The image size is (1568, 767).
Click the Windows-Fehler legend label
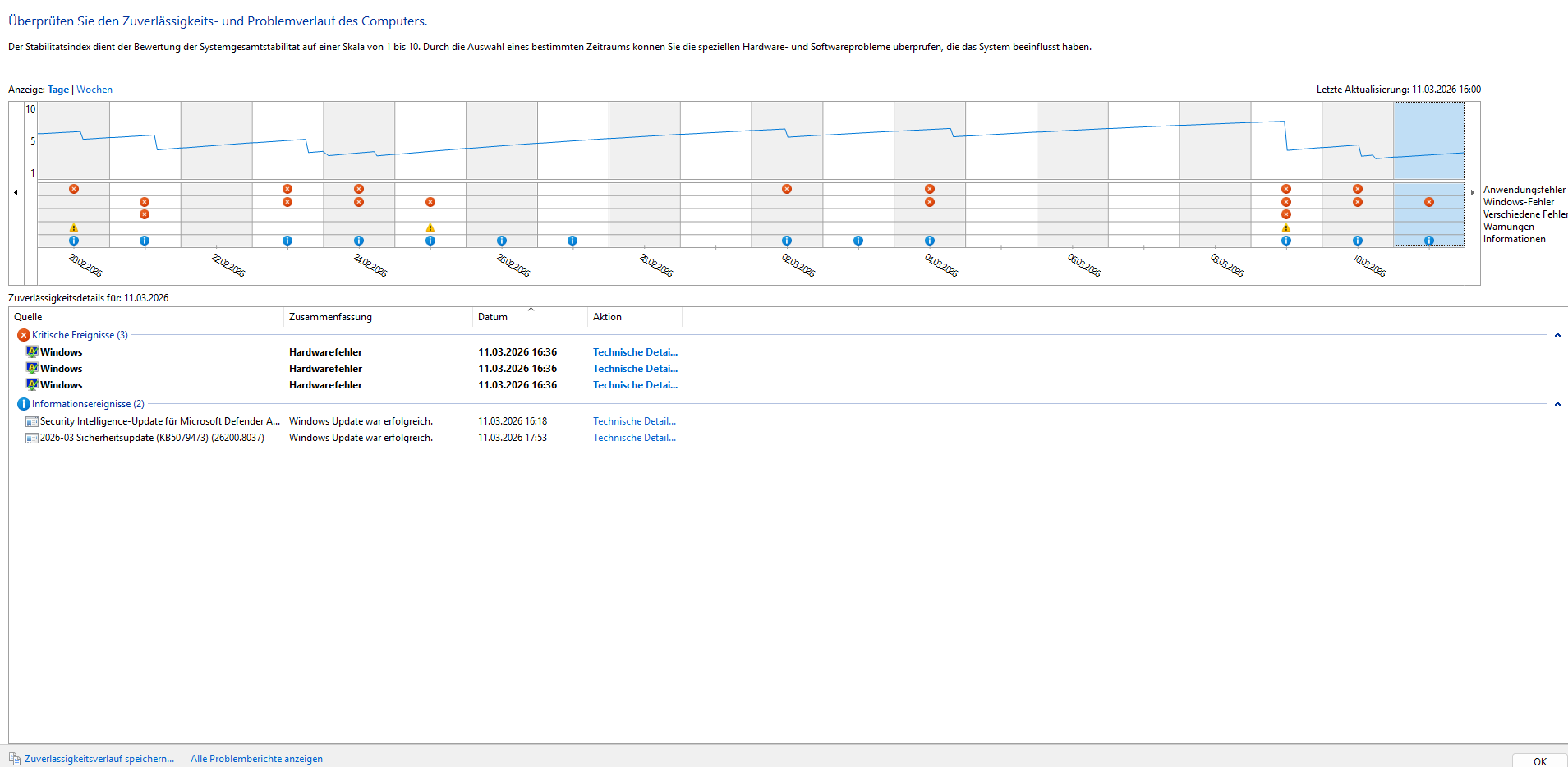pyautogui.click(x=1519, y=202)
